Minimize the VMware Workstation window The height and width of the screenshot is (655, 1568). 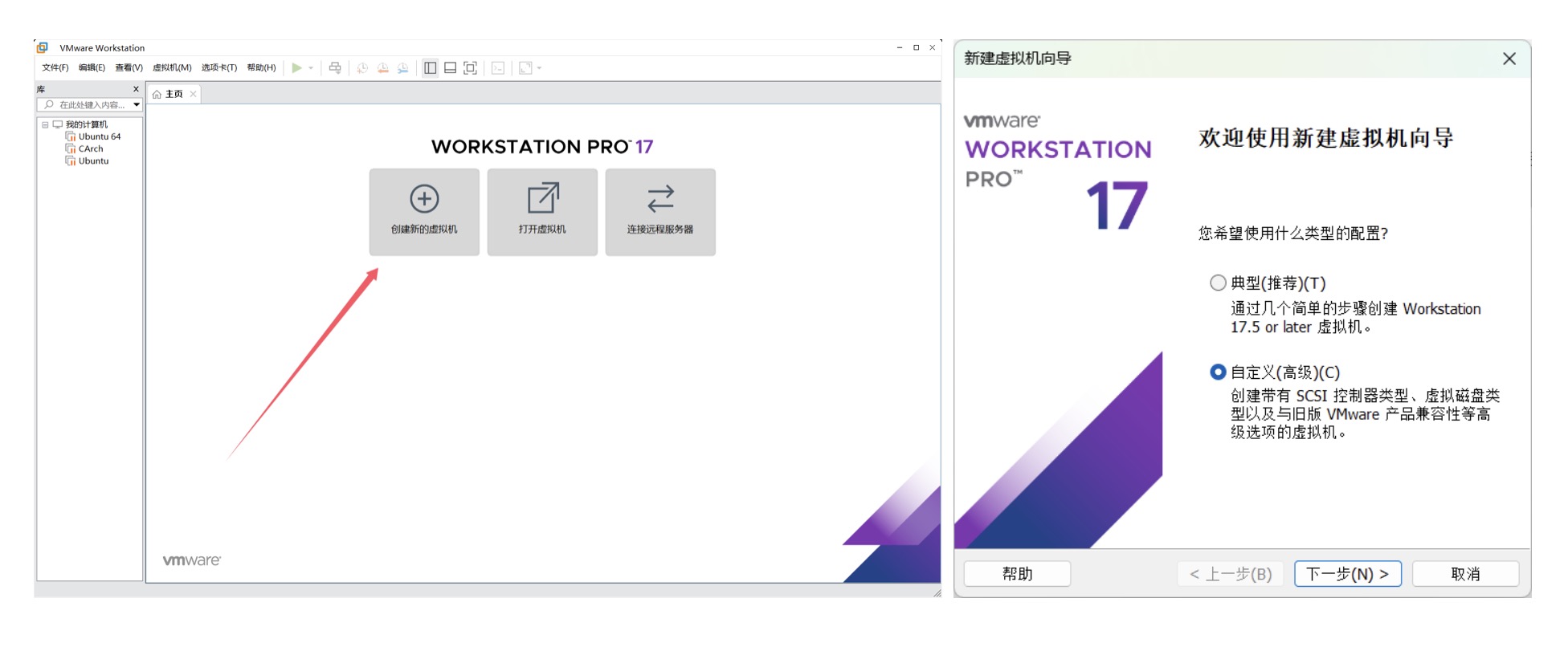900,48
